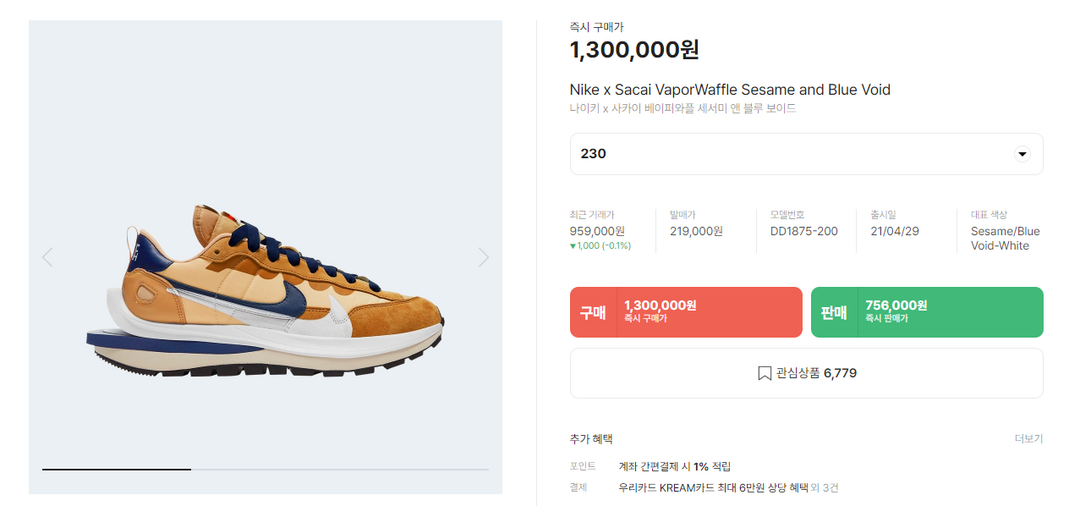This screenshot has height=506, width=1080.
Task: Click the 계좌 간편결제 1% 적립 text
Action: 675,466
